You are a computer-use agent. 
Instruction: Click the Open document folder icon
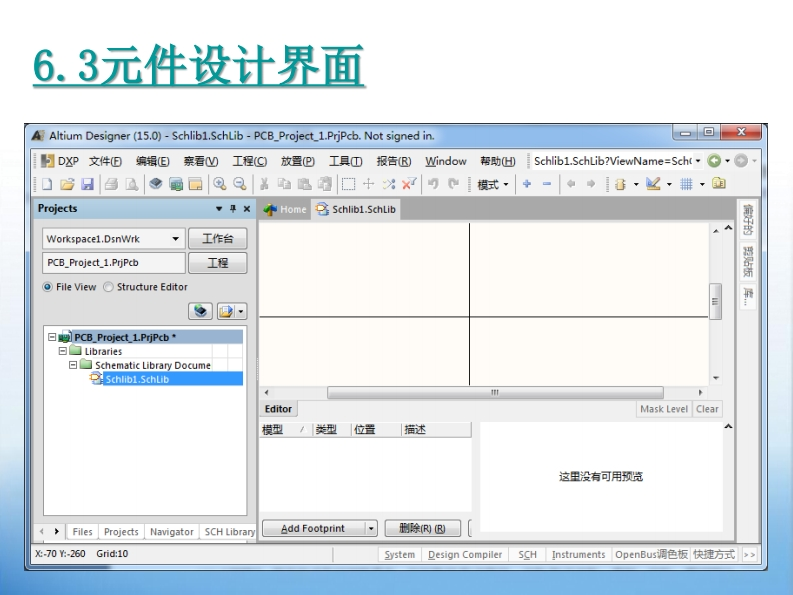point(67,185)
